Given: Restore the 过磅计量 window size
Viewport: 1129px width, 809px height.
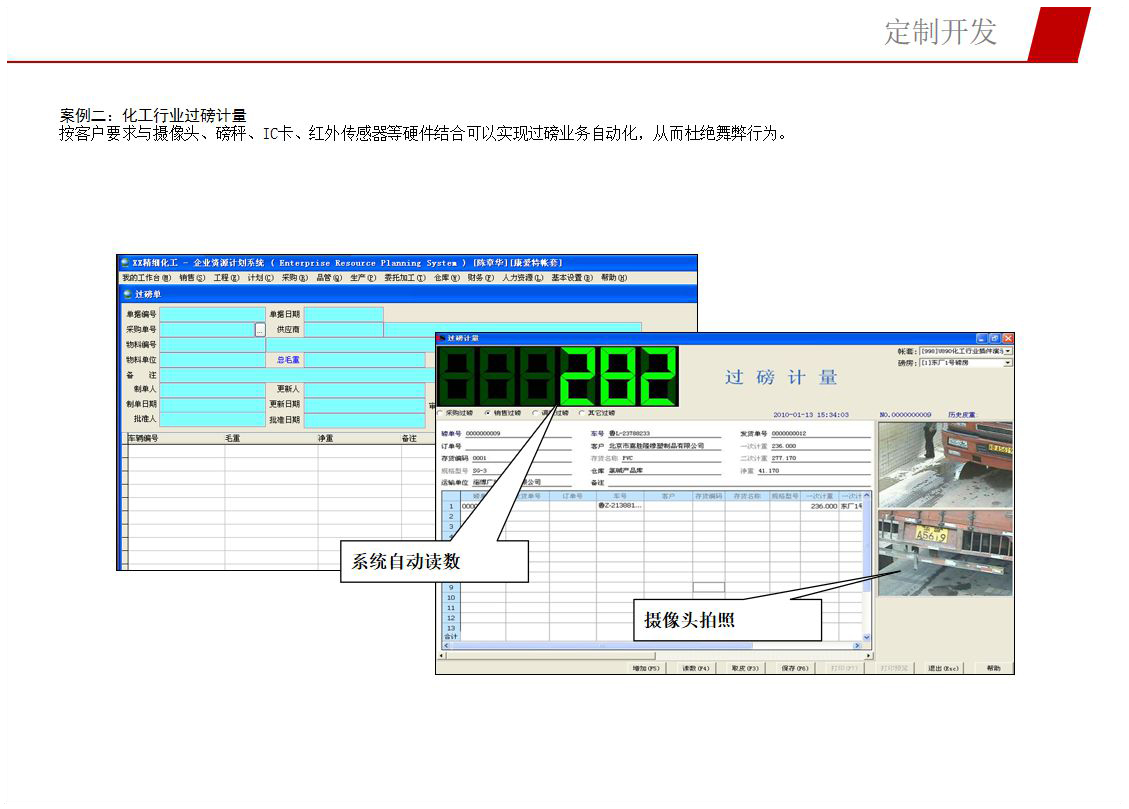Looking at the screenshot, I should [x=994, y=339].
